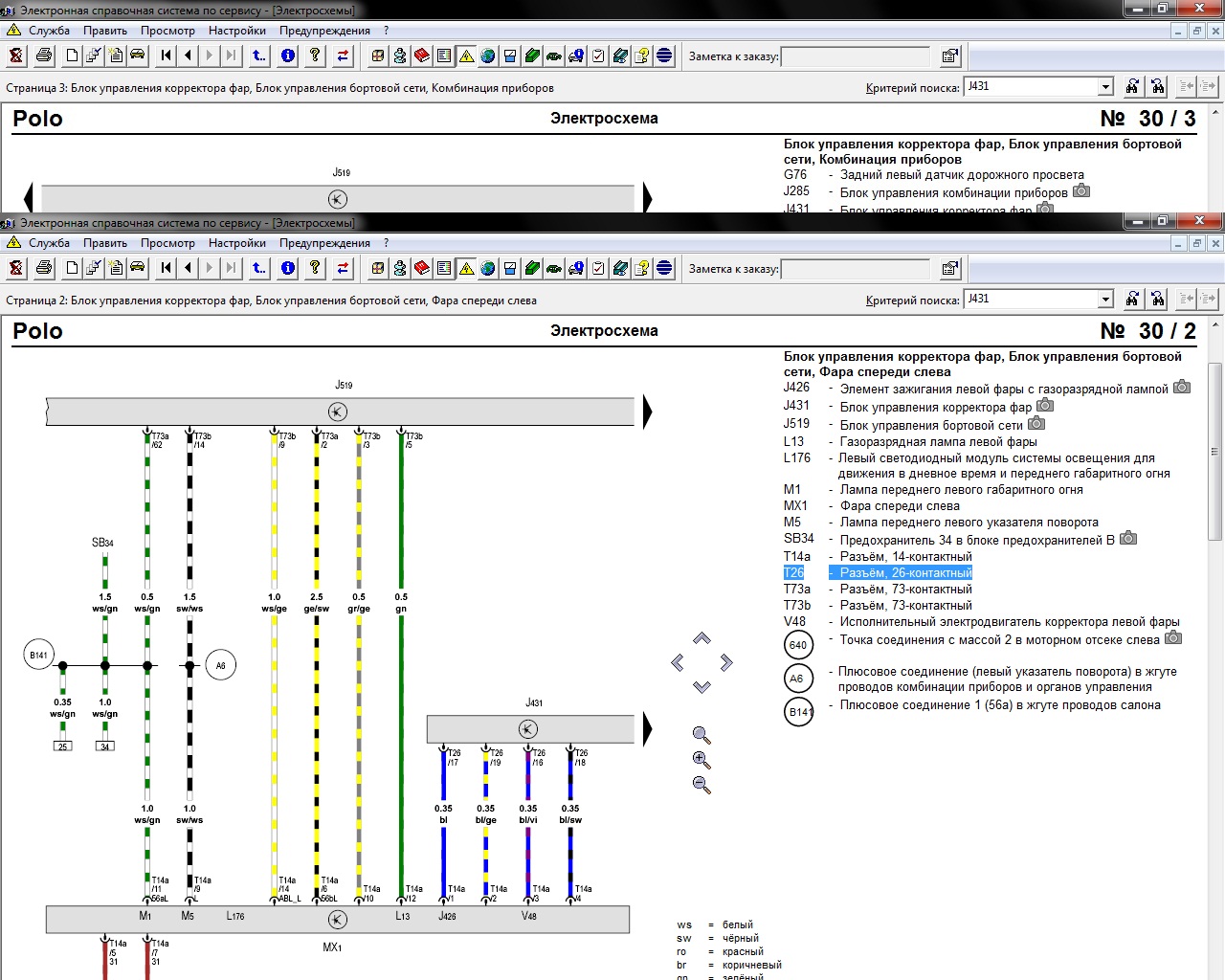Screen dimensions: 1225x980
Task: Pan the diagram up with the up chevron
Action: pyautogui.click(x=702, y=638)
